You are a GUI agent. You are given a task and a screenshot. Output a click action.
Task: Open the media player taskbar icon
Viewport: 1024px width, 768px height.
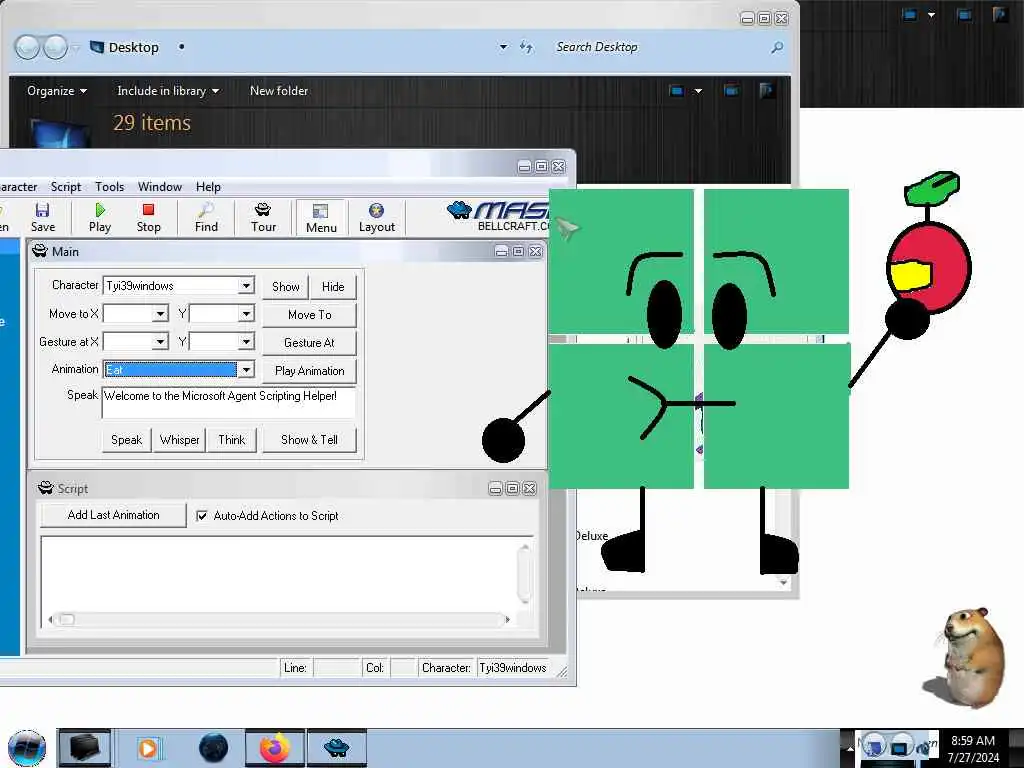[x=148, y=748]
